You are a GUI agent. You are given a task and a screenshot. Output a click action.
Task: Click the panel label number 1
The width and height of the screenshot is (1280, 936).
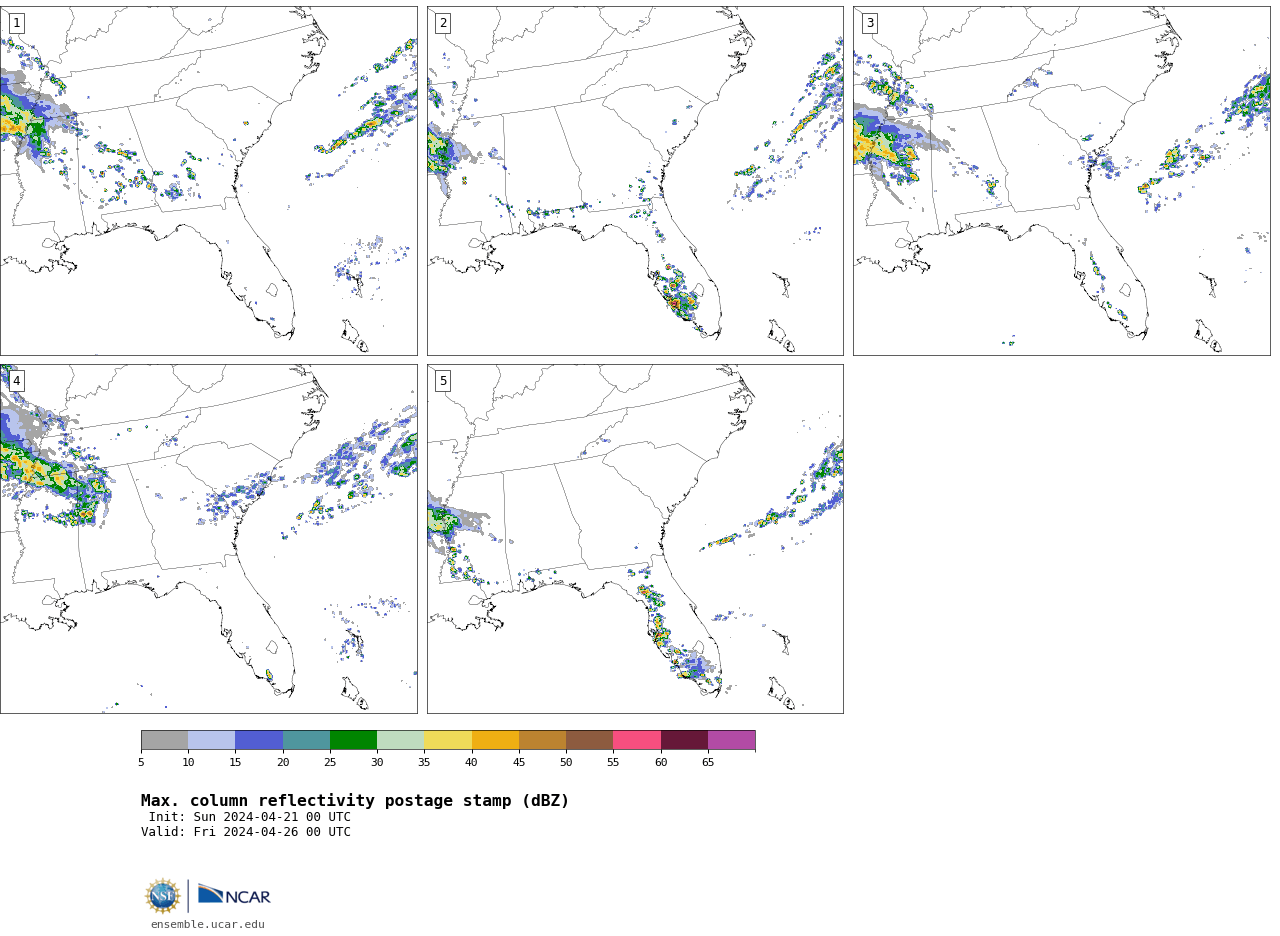point(16,23)
